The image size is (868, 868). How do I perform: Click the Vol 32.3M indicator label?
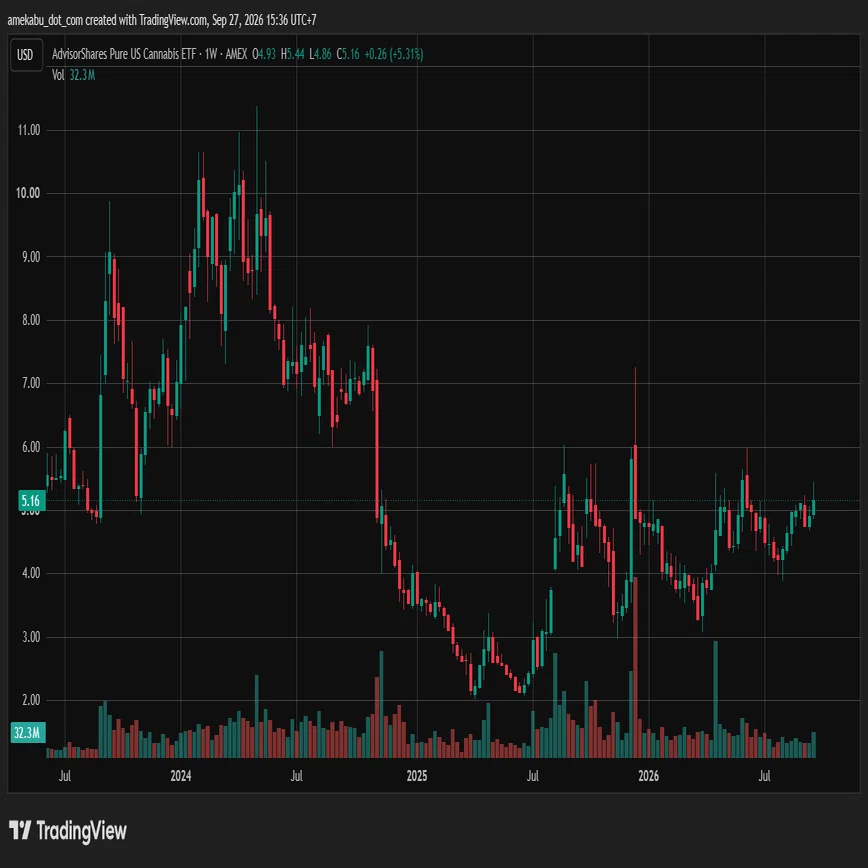[74, 75]
